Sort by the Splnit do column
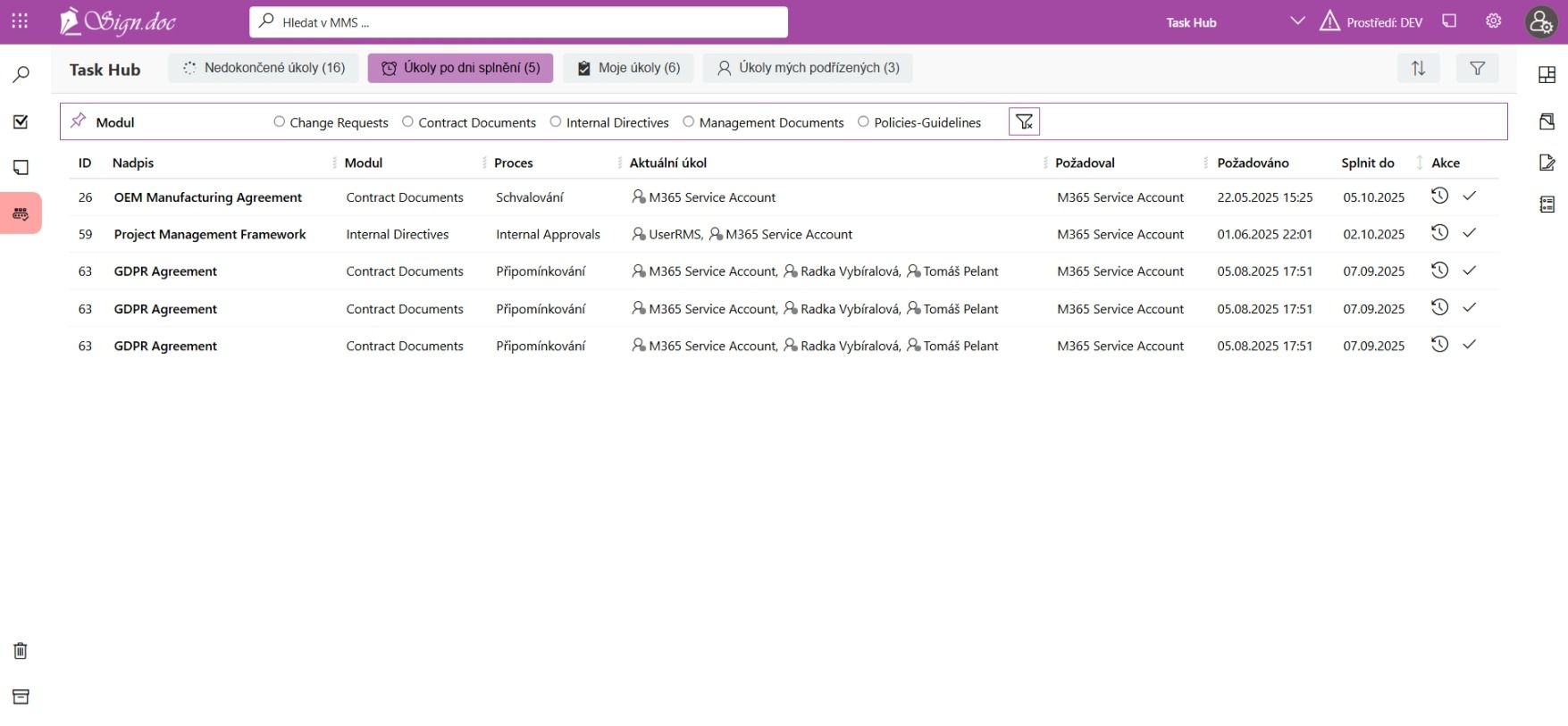1568x726 pixels. tap(1367, 163)
